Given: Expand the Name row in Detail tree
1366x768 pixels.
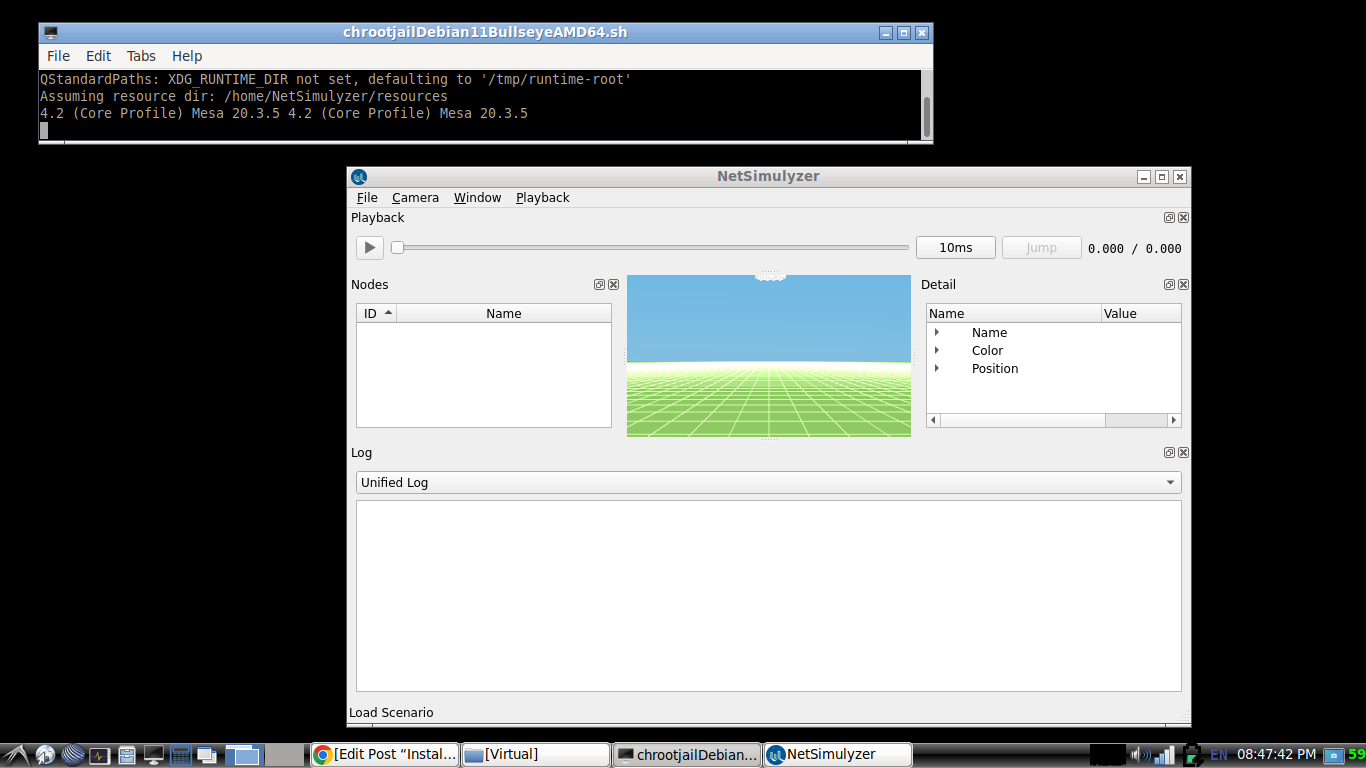Looking at the screenshot, I should tap(937, 332).
